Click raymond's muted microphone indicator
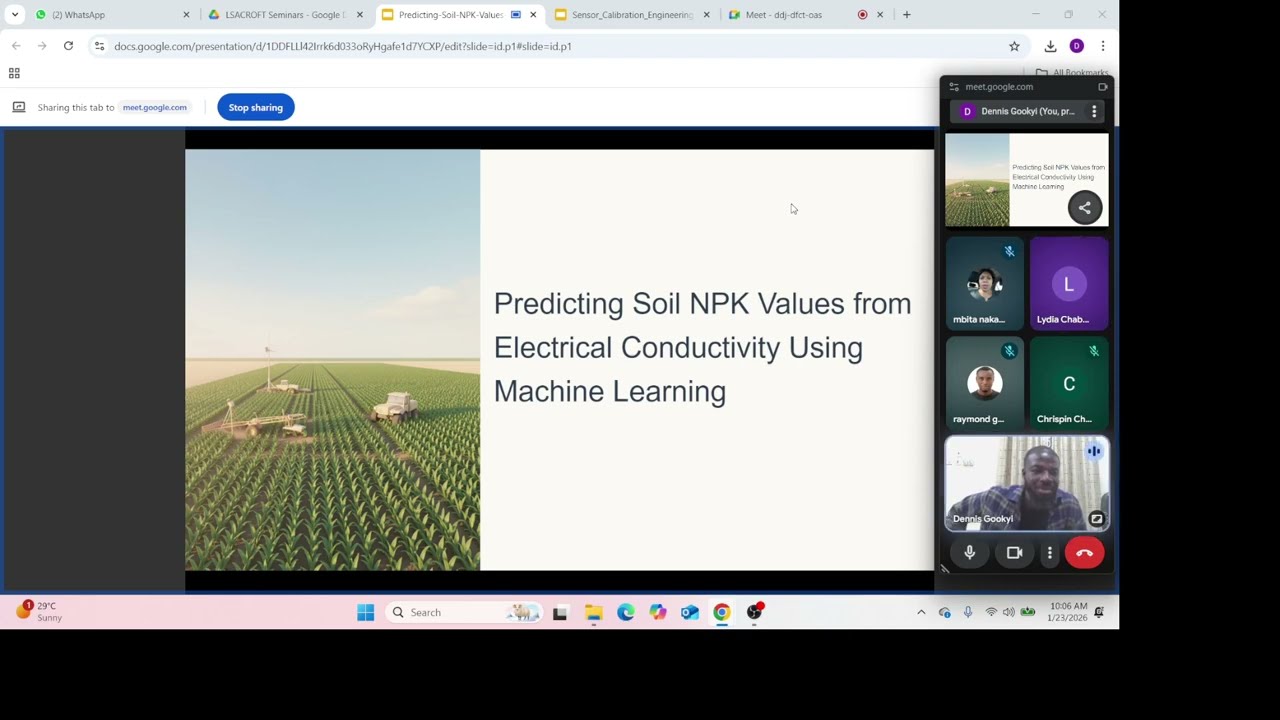This screenshot has height=720, width=1280. [1009, 351]
